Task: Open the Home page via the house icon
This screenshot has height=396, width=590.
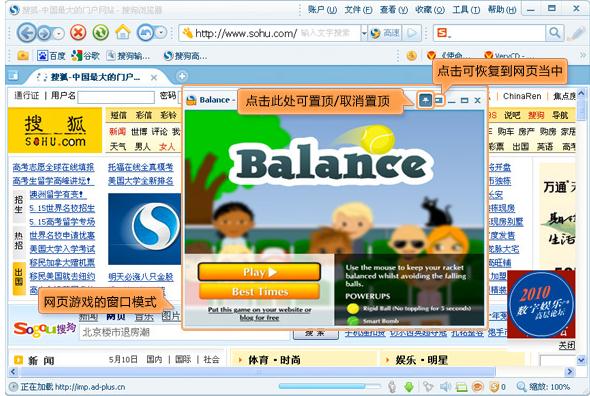Action: [123, 32]
